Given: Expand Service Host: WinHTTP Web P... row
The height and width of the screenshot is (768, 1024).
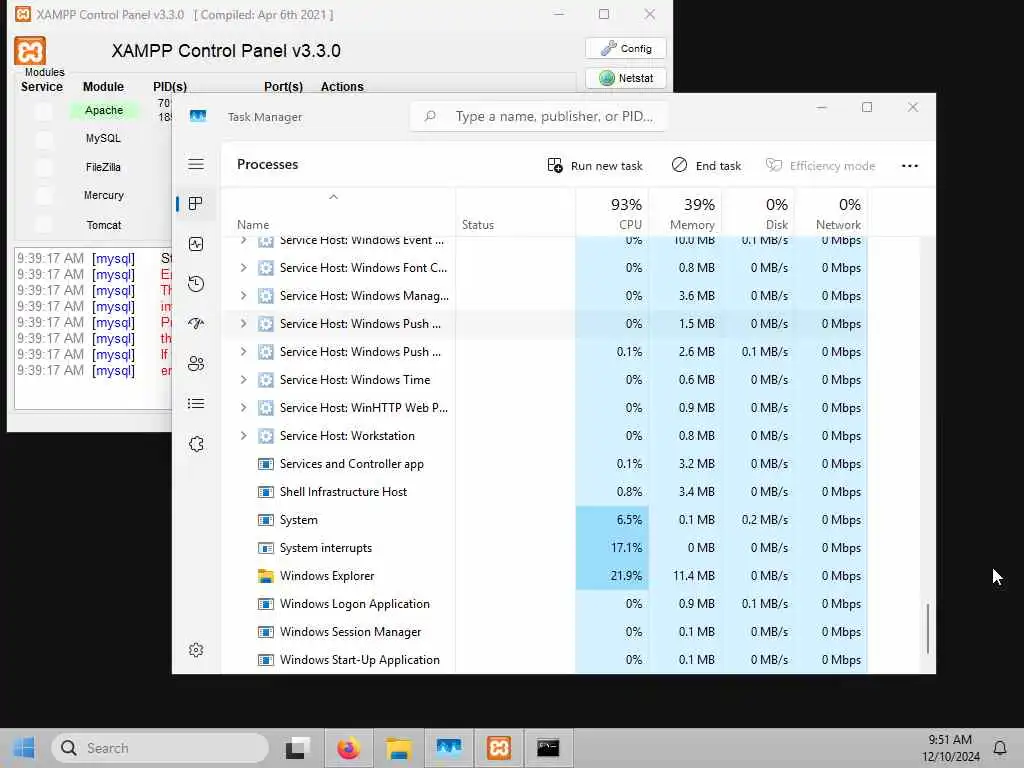Looking at the screenshot, I should (243, 408).
